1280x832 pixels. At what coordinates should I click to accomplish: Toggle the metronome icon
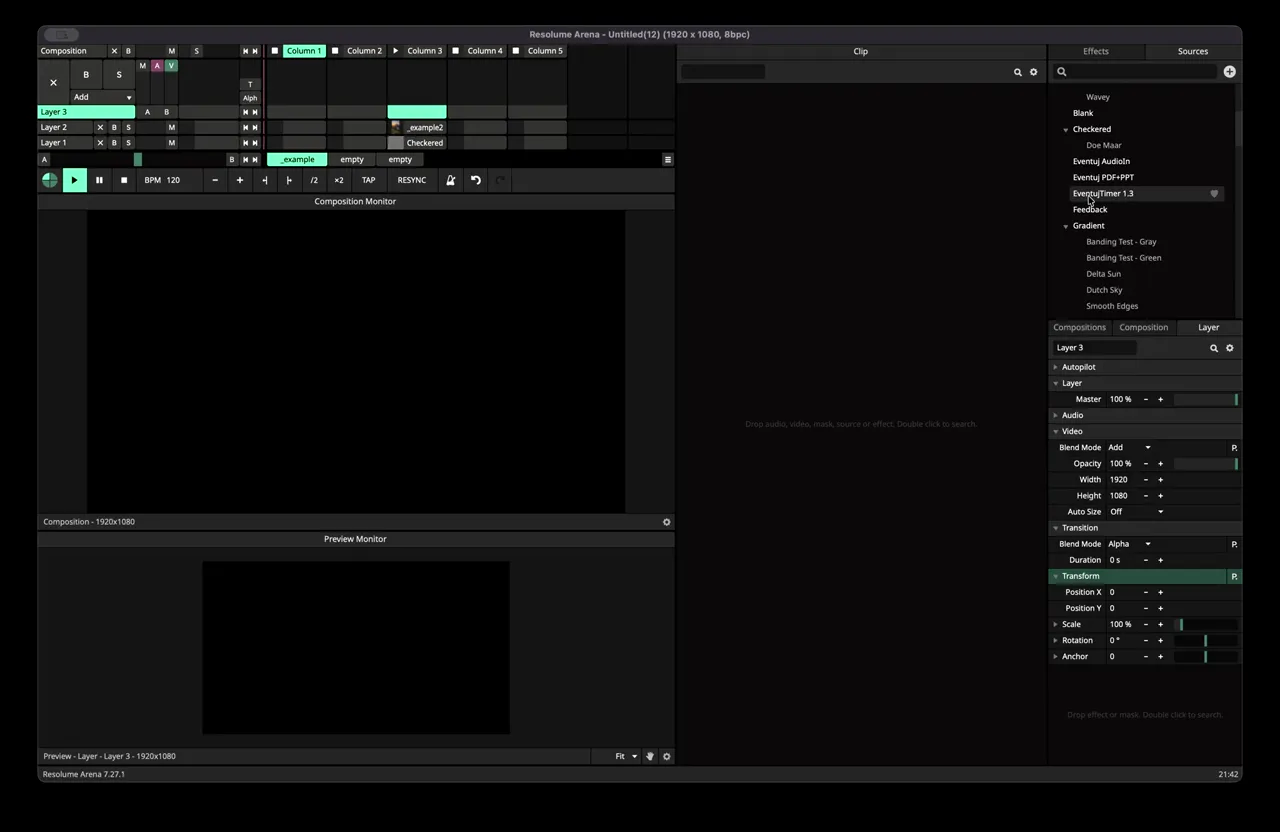coord(451,180)
